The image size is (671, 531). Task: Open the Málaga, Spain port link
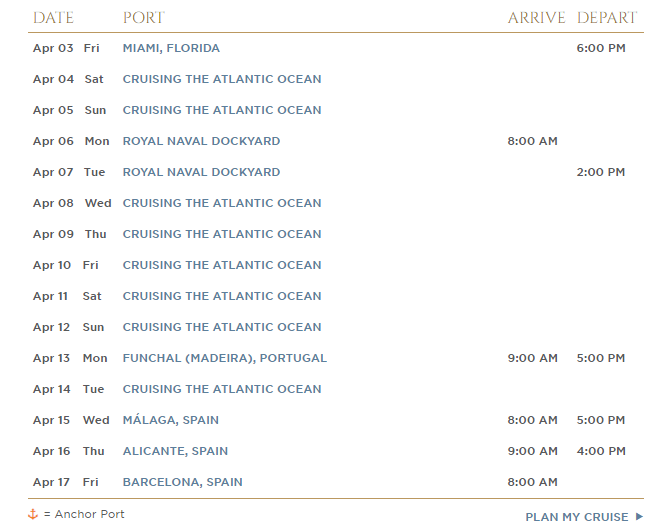coord(171,420)
